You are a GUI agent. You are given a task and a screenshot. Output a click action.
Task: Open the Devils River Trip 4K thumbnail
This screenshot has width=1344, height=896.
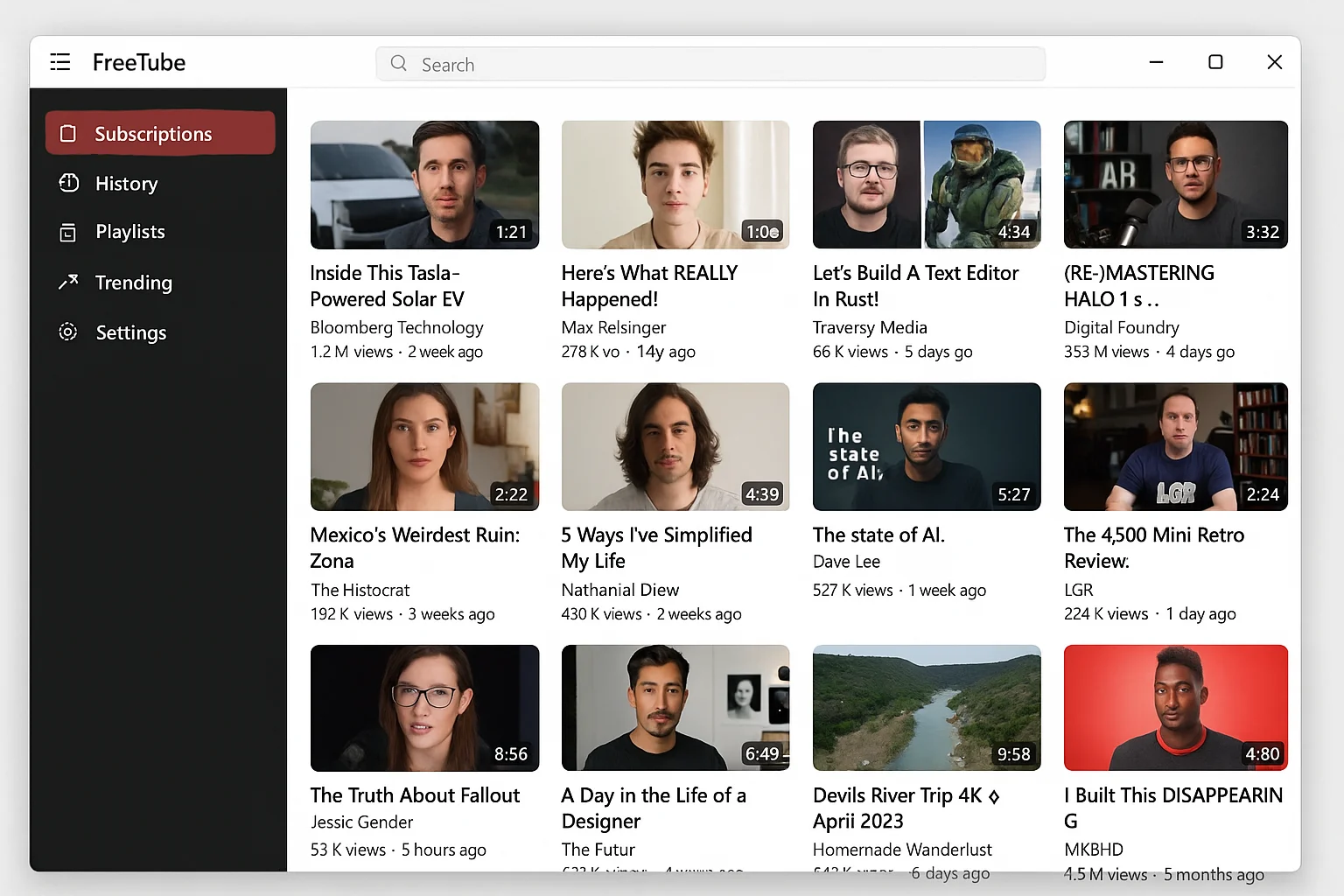[x=927, y=708]
